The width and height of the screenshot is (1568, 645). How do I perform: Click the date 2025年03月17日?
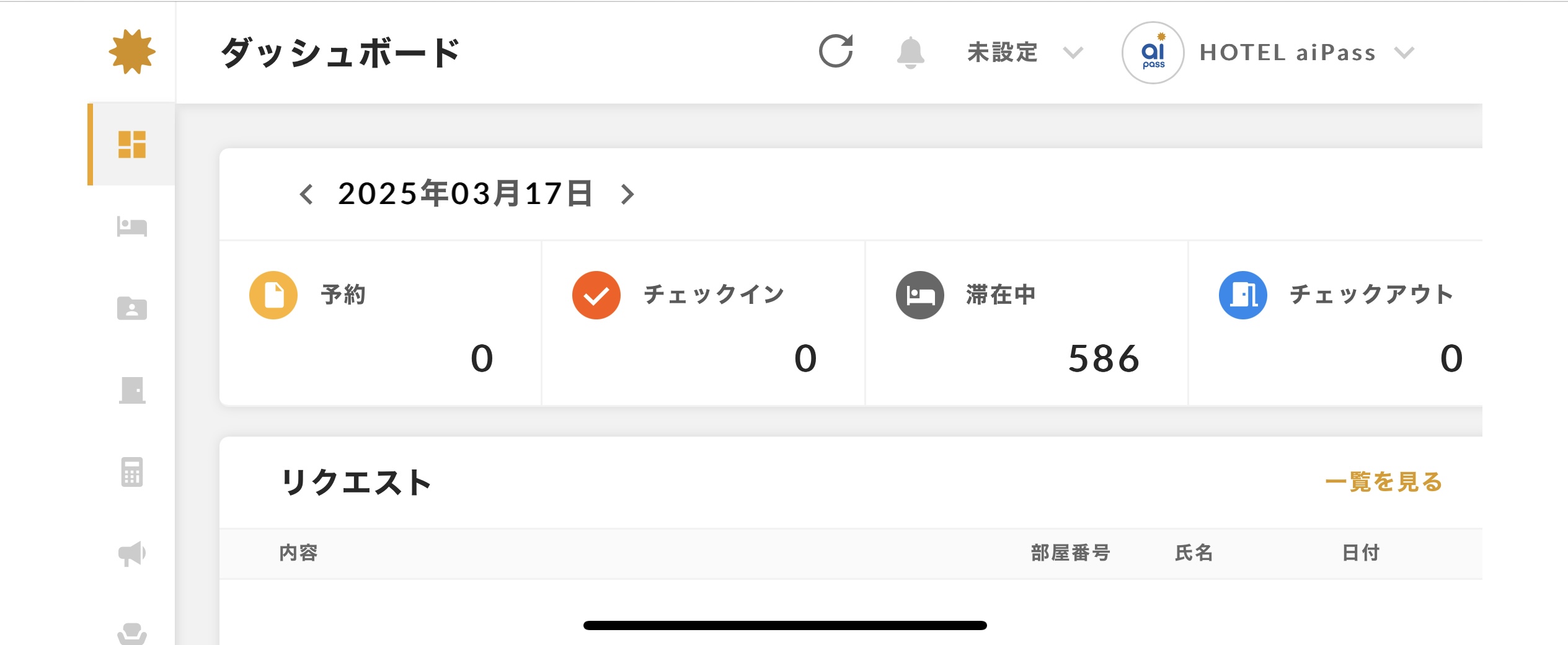click(466, 193)
